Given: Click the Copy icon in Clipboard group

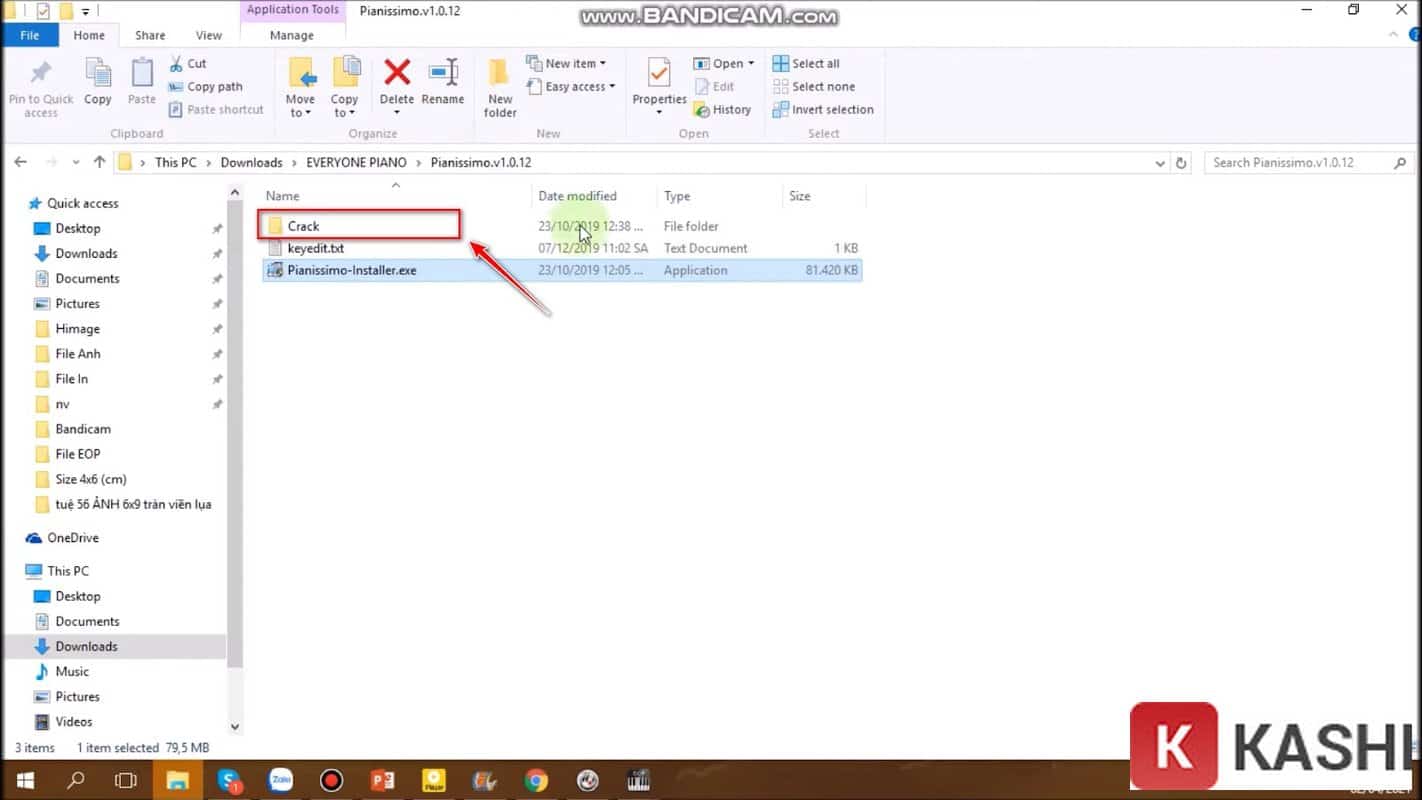Looking at the screenshot, I should (x=98, y=80).
